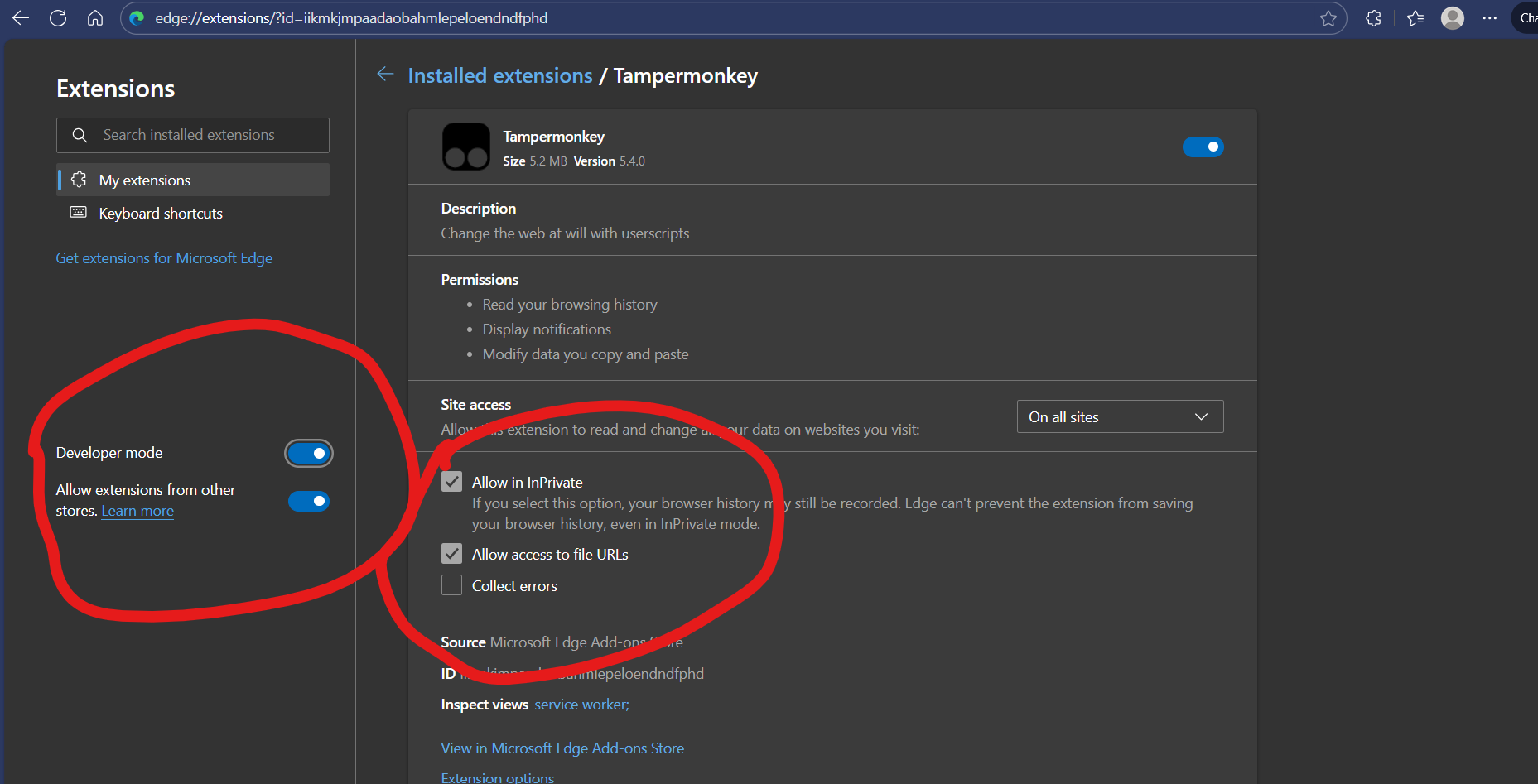The height and width of the screenshot is (784, 1538).
Task: Enable Collect errors
Action: coord(451,584)
